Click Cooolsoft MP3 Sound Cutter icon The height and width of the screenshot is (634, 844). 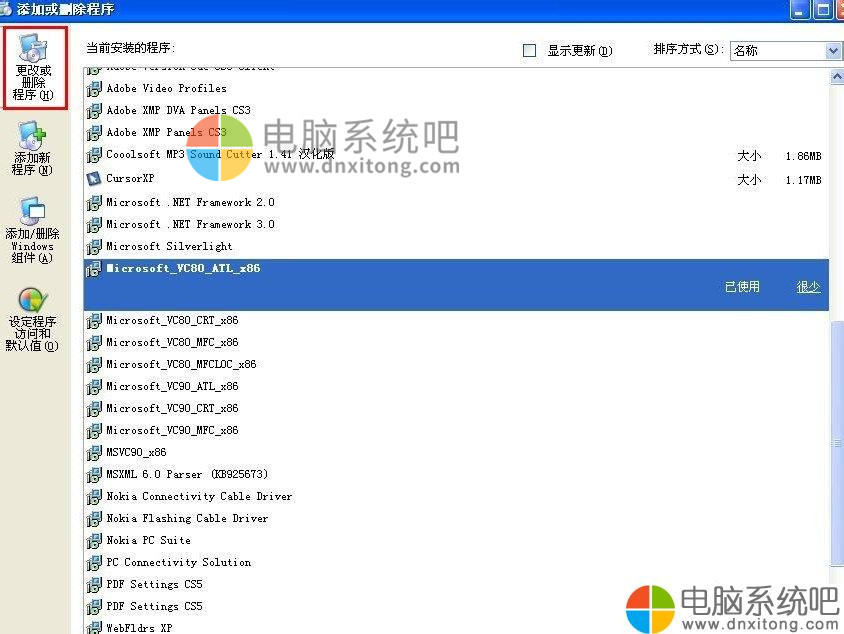(94, 155)
